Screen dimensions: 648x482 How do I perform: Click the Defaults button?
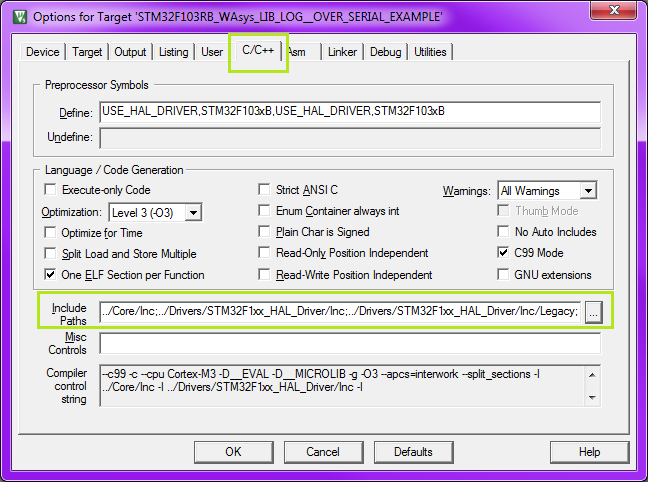pyautogui.click(x=413, y=452)
